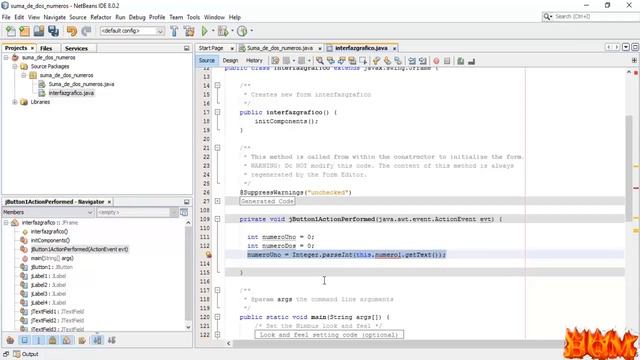
Task: Click the Debug Project icon
Action: point(223,31)
